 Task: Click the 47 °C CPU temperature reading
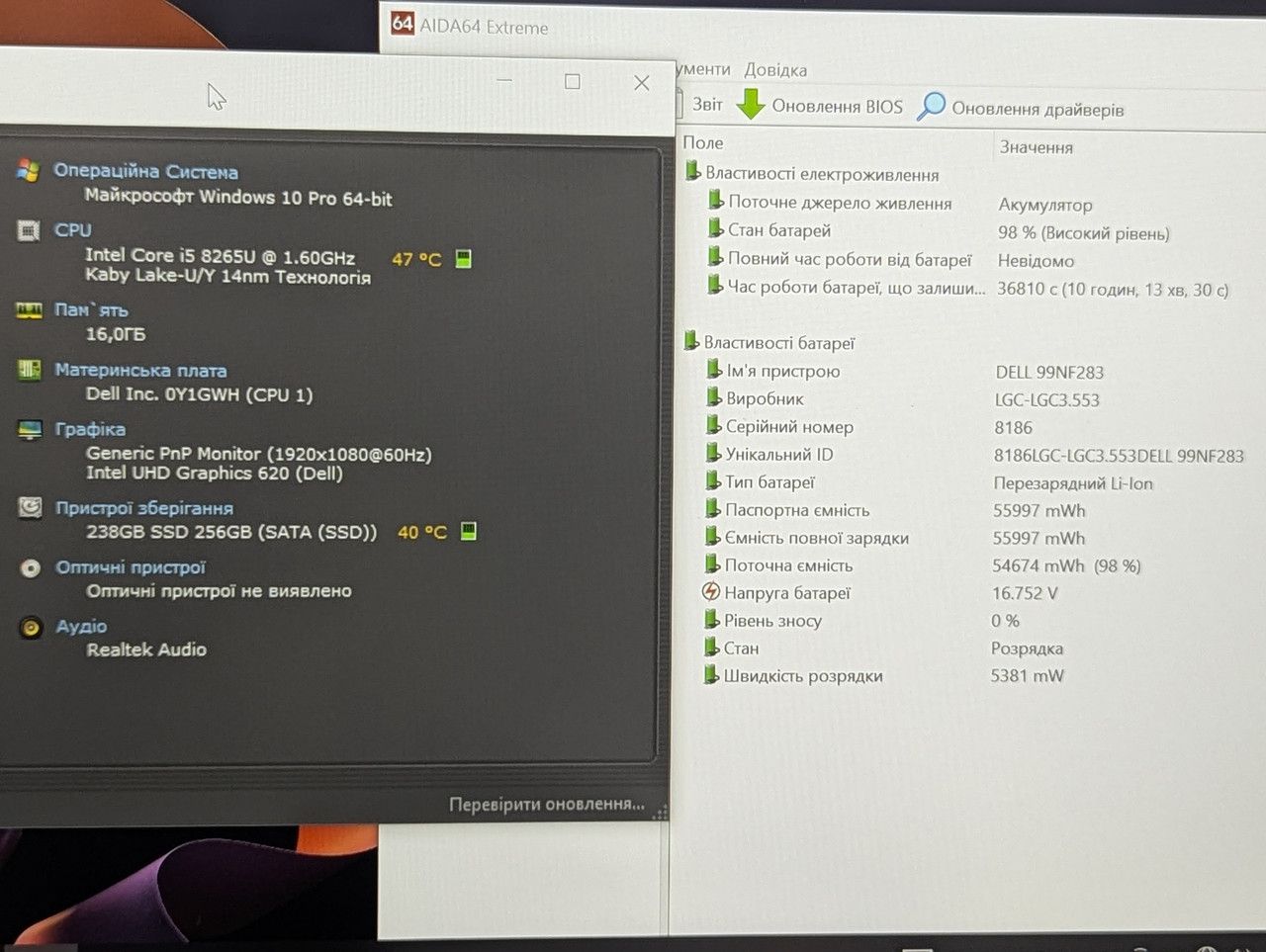416,259
